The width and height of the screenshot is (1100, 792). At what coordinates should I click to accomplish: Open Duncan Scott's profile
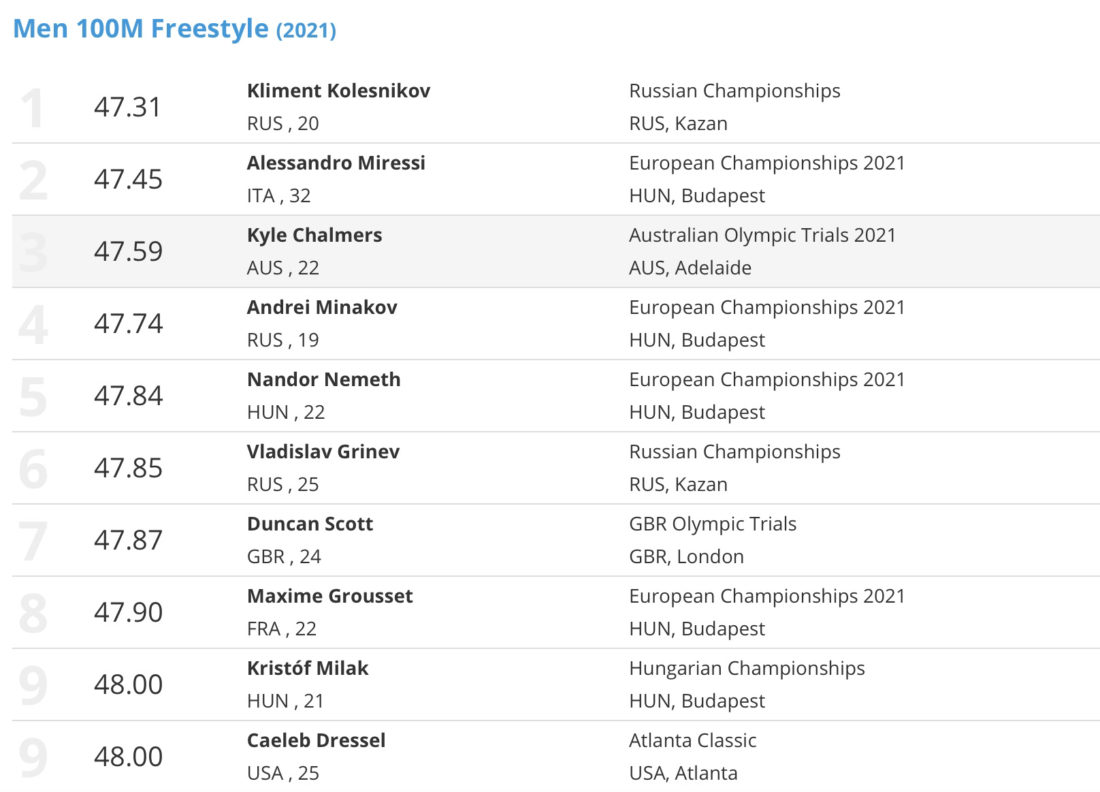tap(309, 524)
